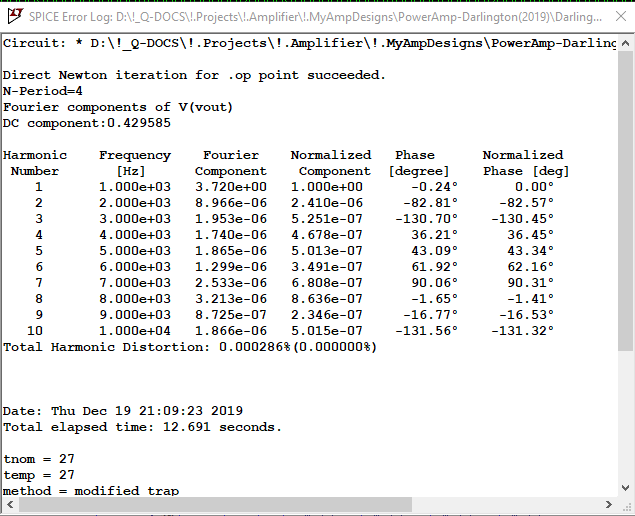Click the horizontal scrollbar right arrow
This screenshot has width=635, height=516.
click(609, 505)
